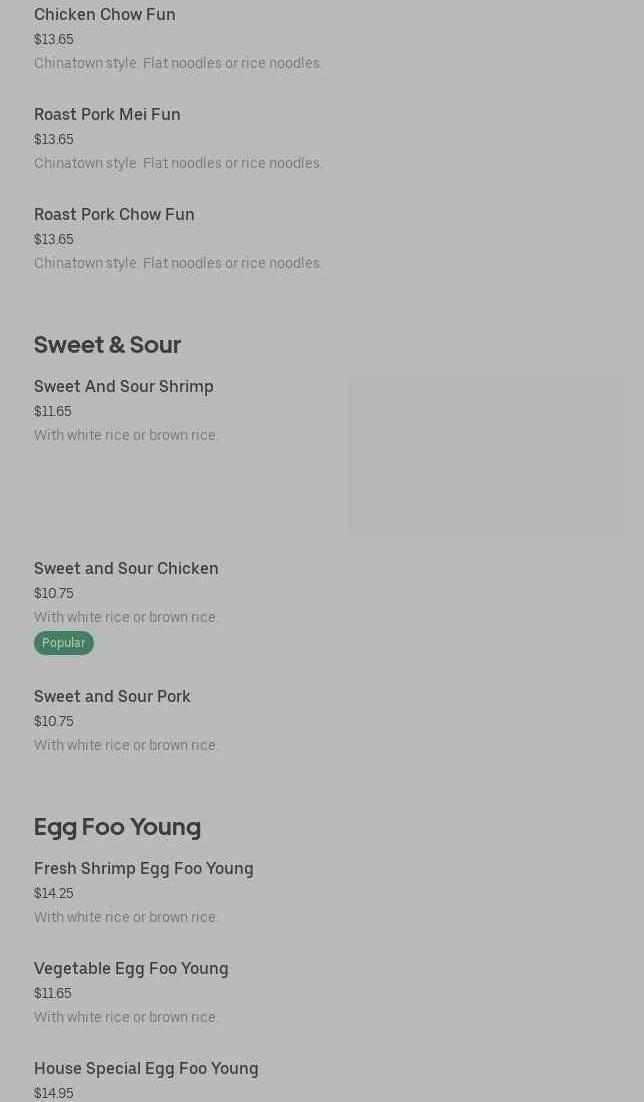Open Roast Pork Chow Fun item

click(114, 214)
